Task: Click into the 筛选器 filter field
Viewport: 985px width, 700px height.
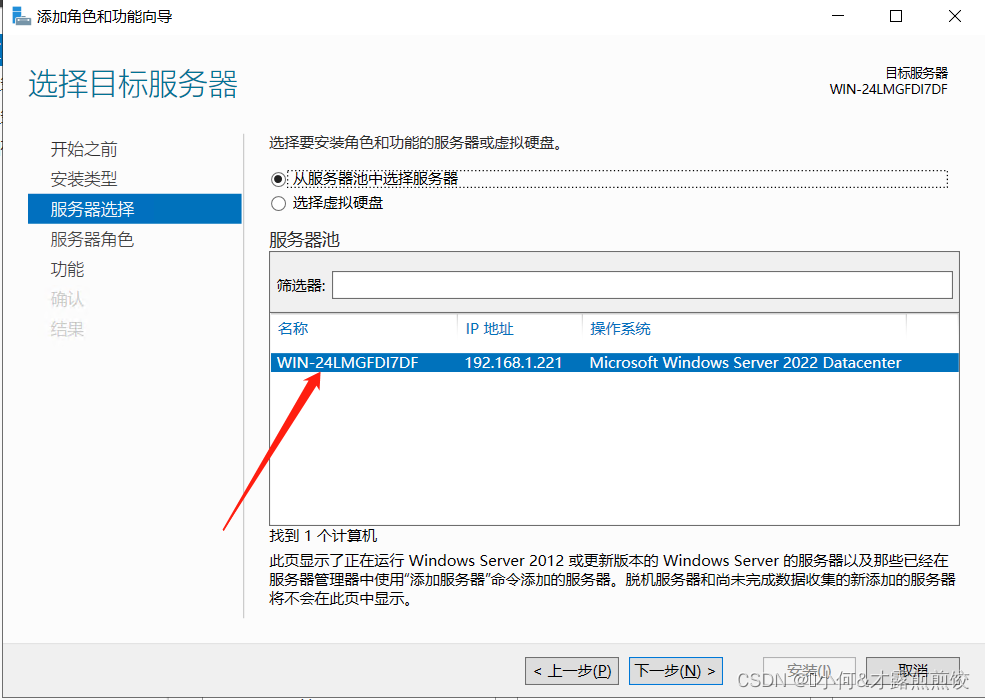Action: (642, 285)
